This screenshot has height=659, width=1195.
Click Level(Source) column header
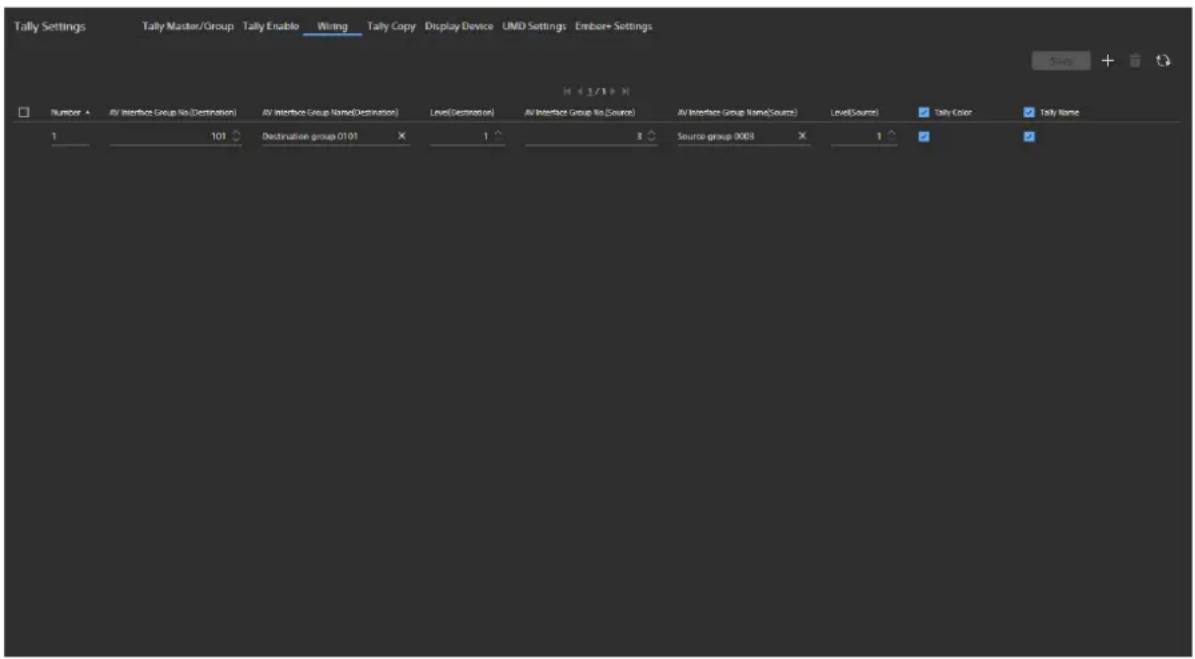(854, 113)
